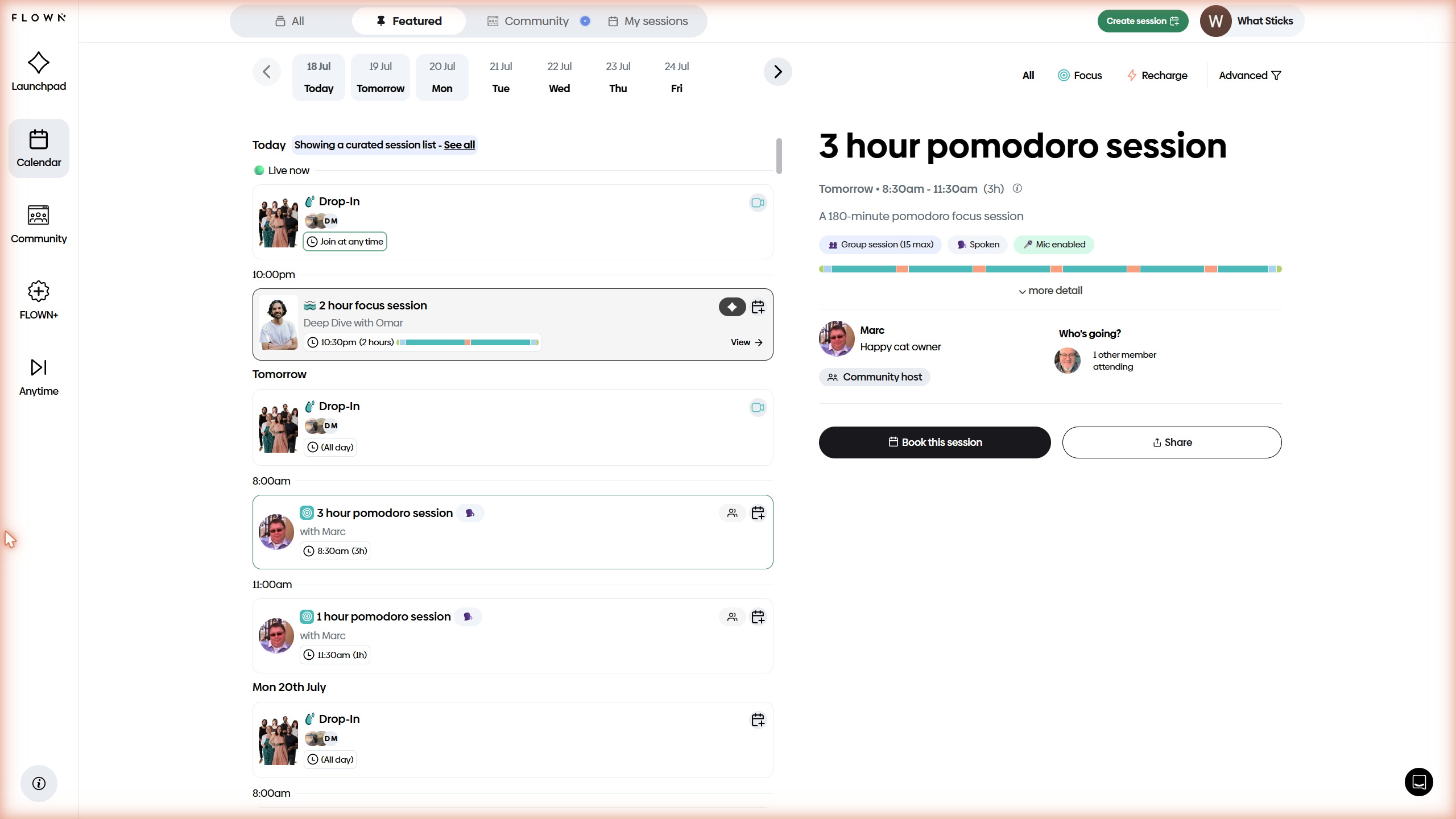Image resolution: width=1456 pixels, height=819 pixels.
Task: Open the Anytime sidebar icon
Action: [x=39, y=377]
